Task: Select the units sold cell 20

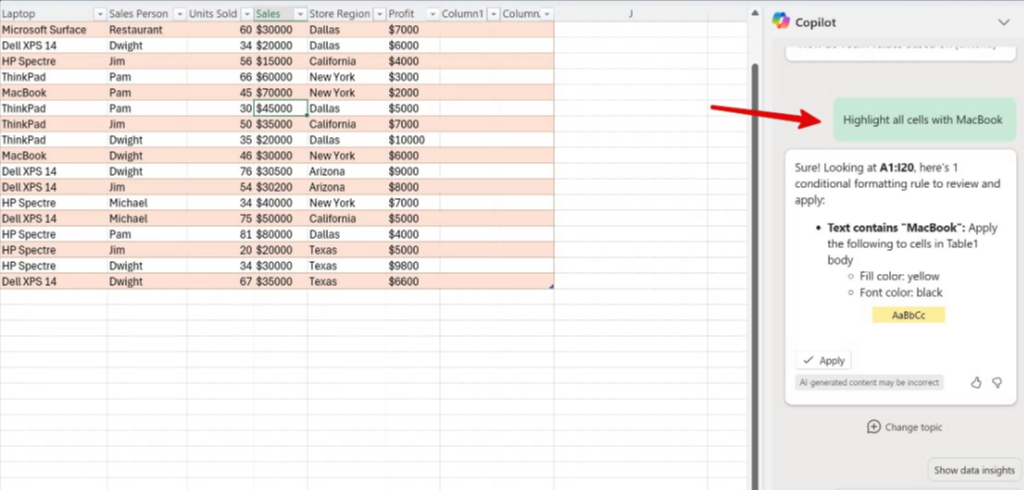Action: click(220, 250)
